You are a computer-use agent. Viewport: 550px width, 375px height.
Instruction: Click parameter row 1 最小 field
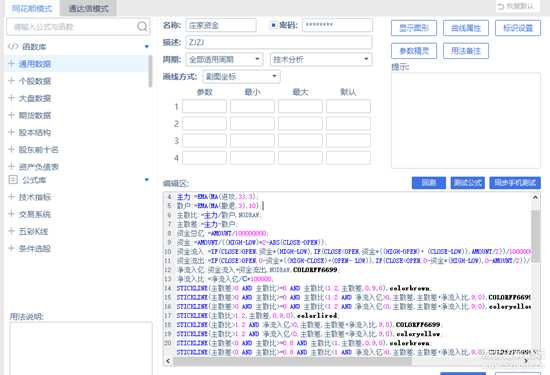[x=252, y=106]
